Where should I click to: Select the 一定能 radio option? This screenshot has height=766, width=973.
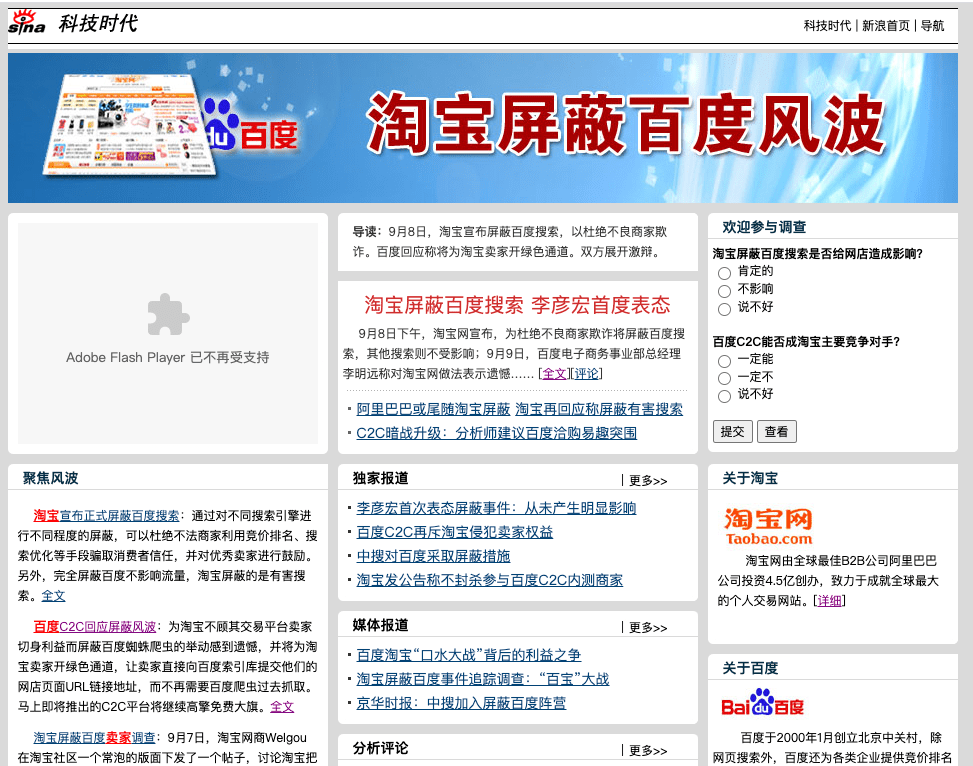tap(724, 361)
